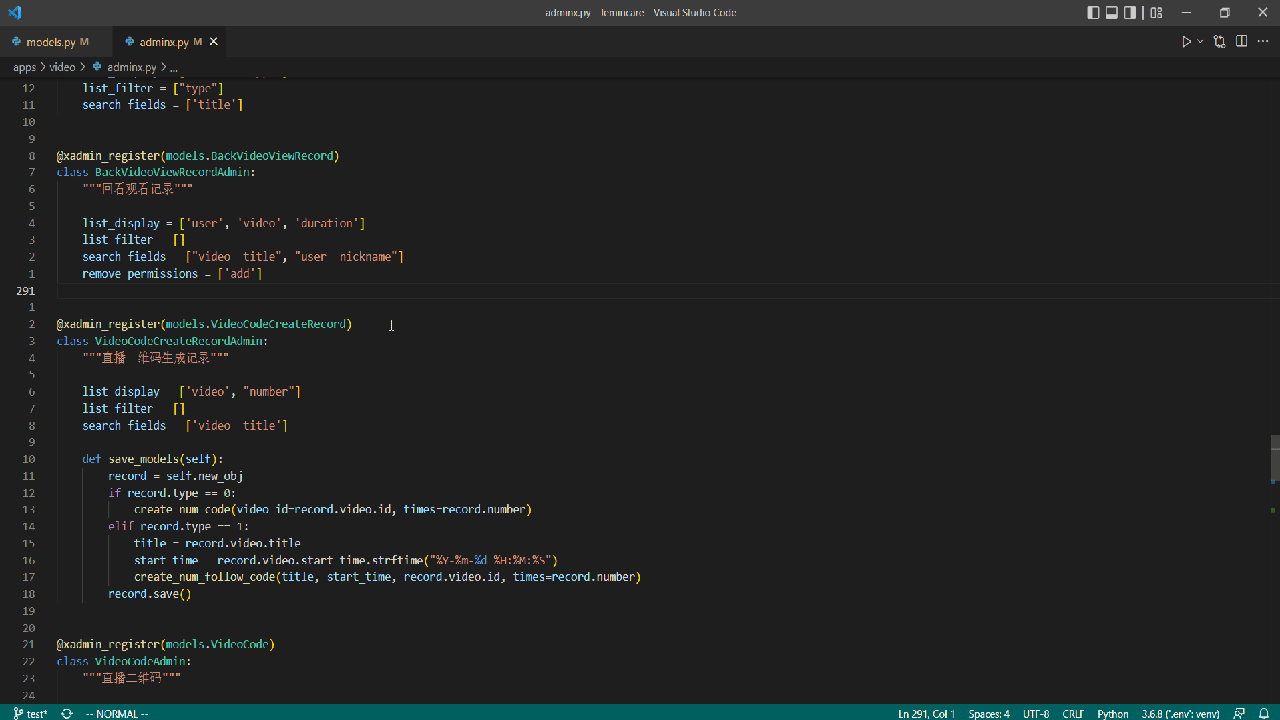Expand the breadcrumb ellipsis after adminx.py
Screen dimensions: 1280x720
point(173,67)
